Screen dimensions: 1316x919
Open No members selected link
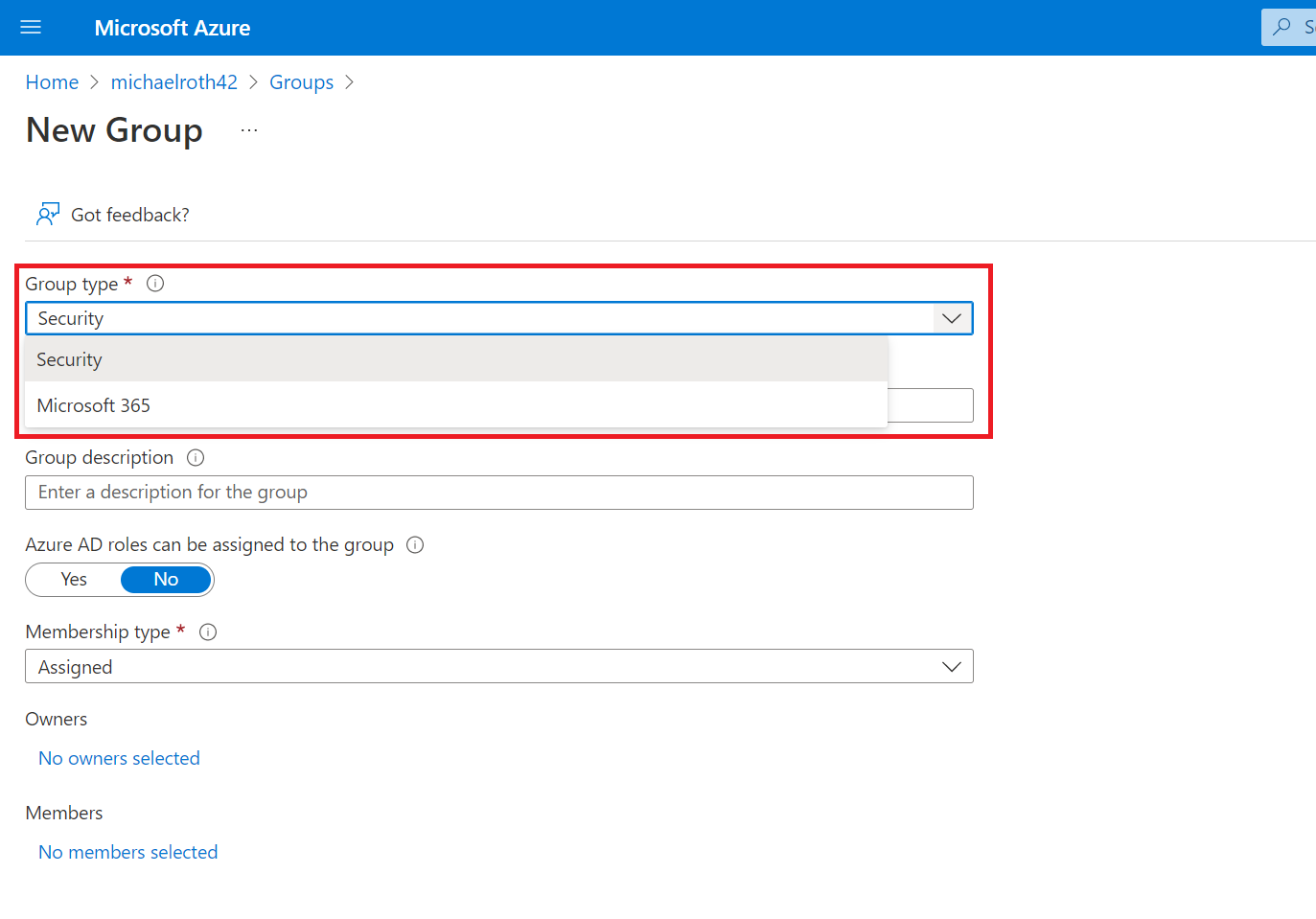pos(128,852)
